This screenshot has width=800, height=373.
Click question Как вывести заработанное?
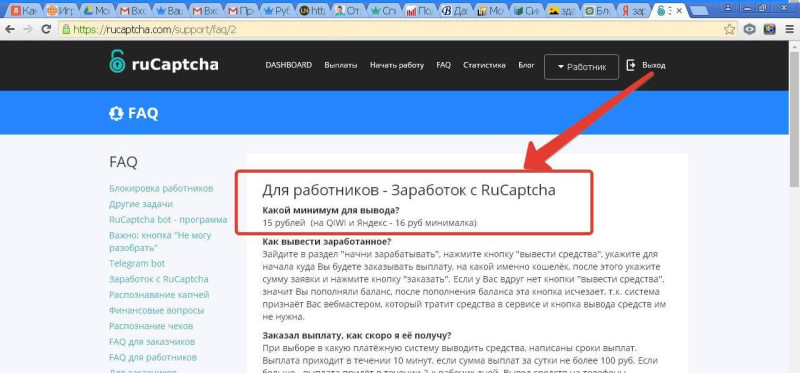[x=327, y=241]
